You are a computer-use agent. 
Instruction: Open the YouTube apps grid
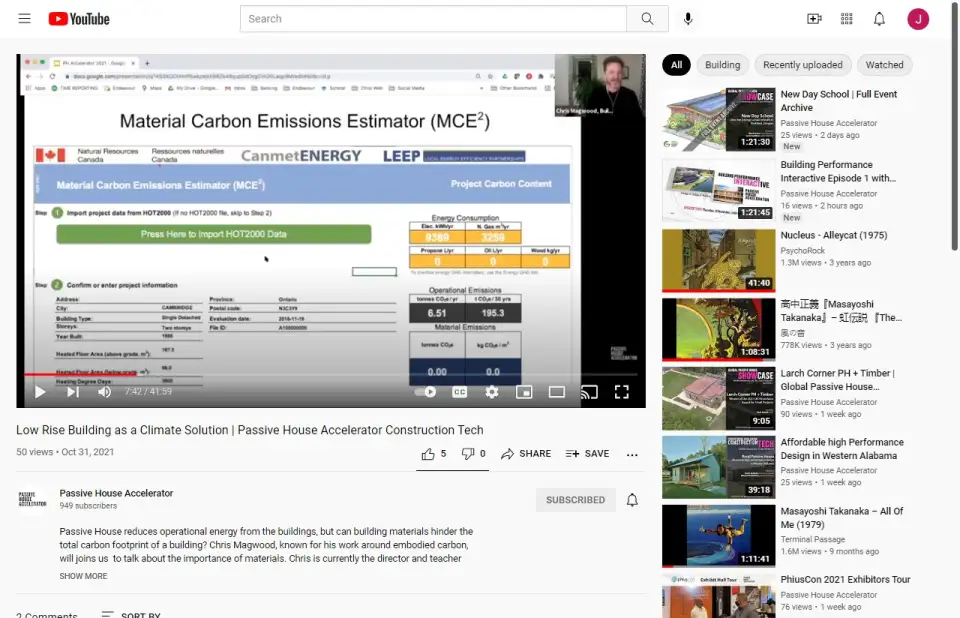tap(847, 19)
